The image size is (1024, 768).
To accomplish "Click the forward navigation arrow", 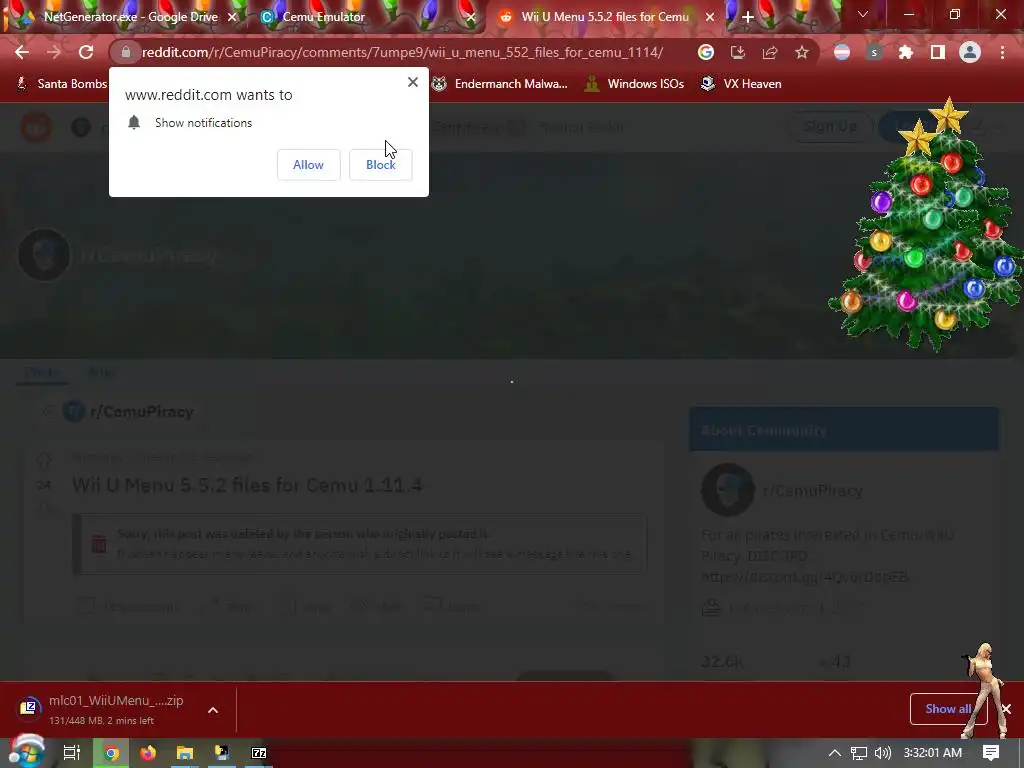I will click(54, 52).
